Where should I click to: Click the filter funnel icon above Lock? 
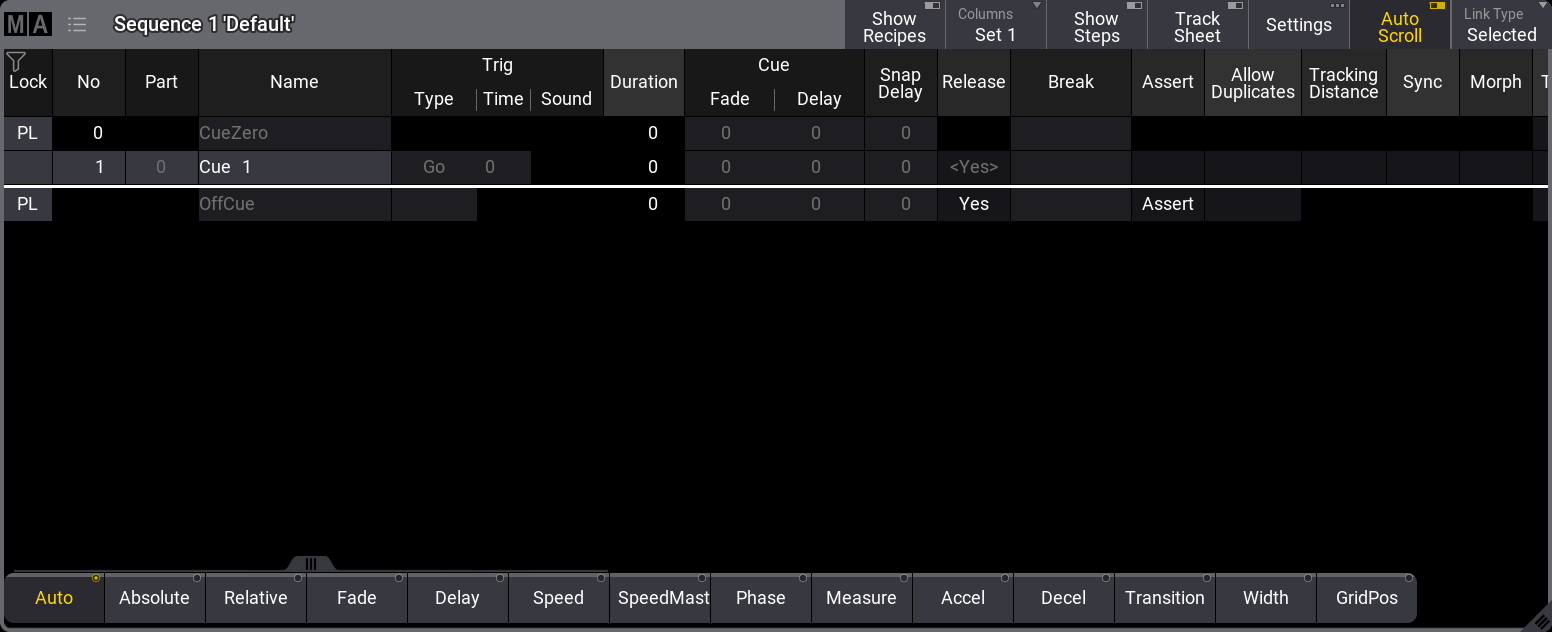16,62
